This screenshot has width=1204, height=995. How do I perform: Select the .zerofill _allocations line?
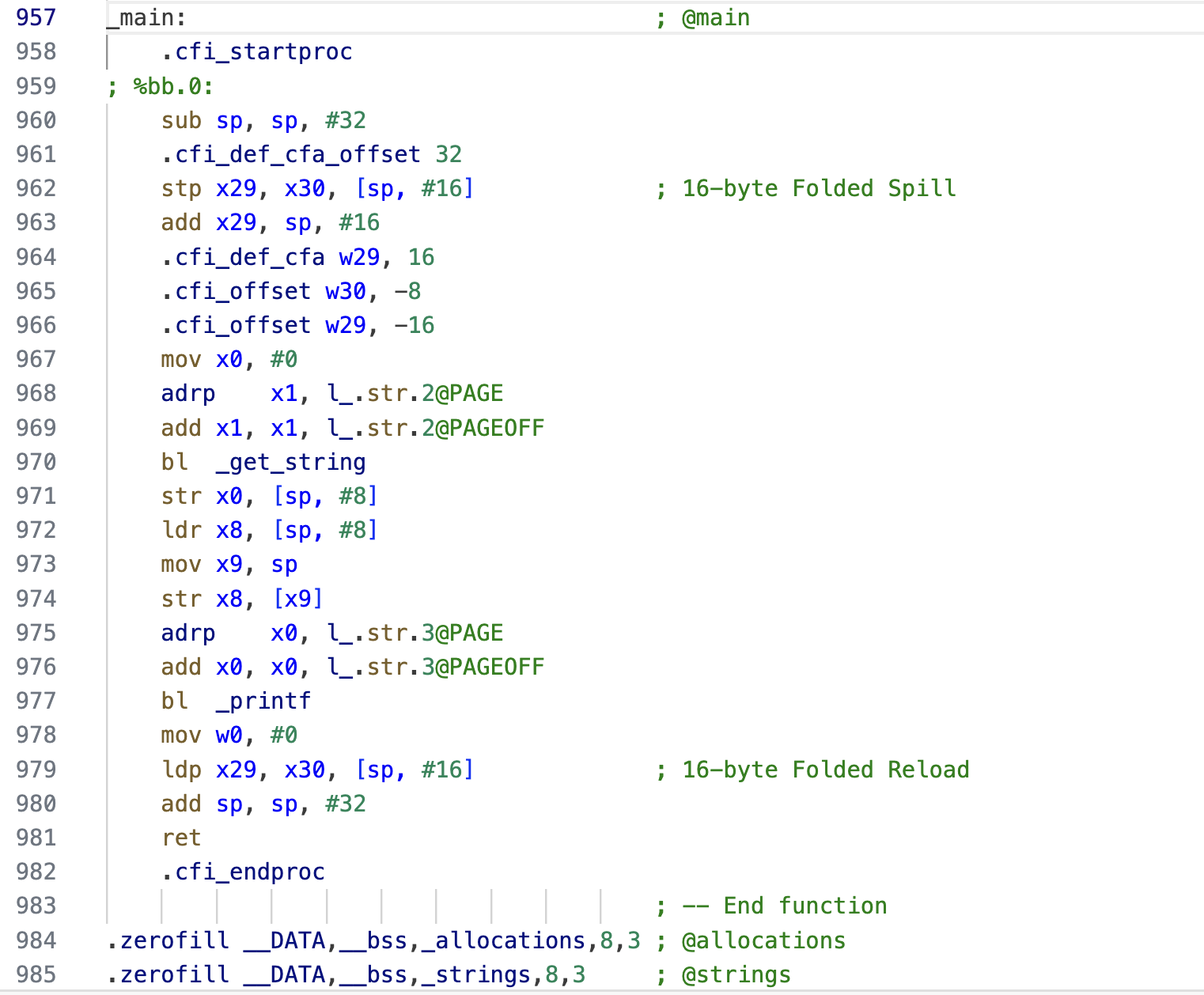pos(373,940)
